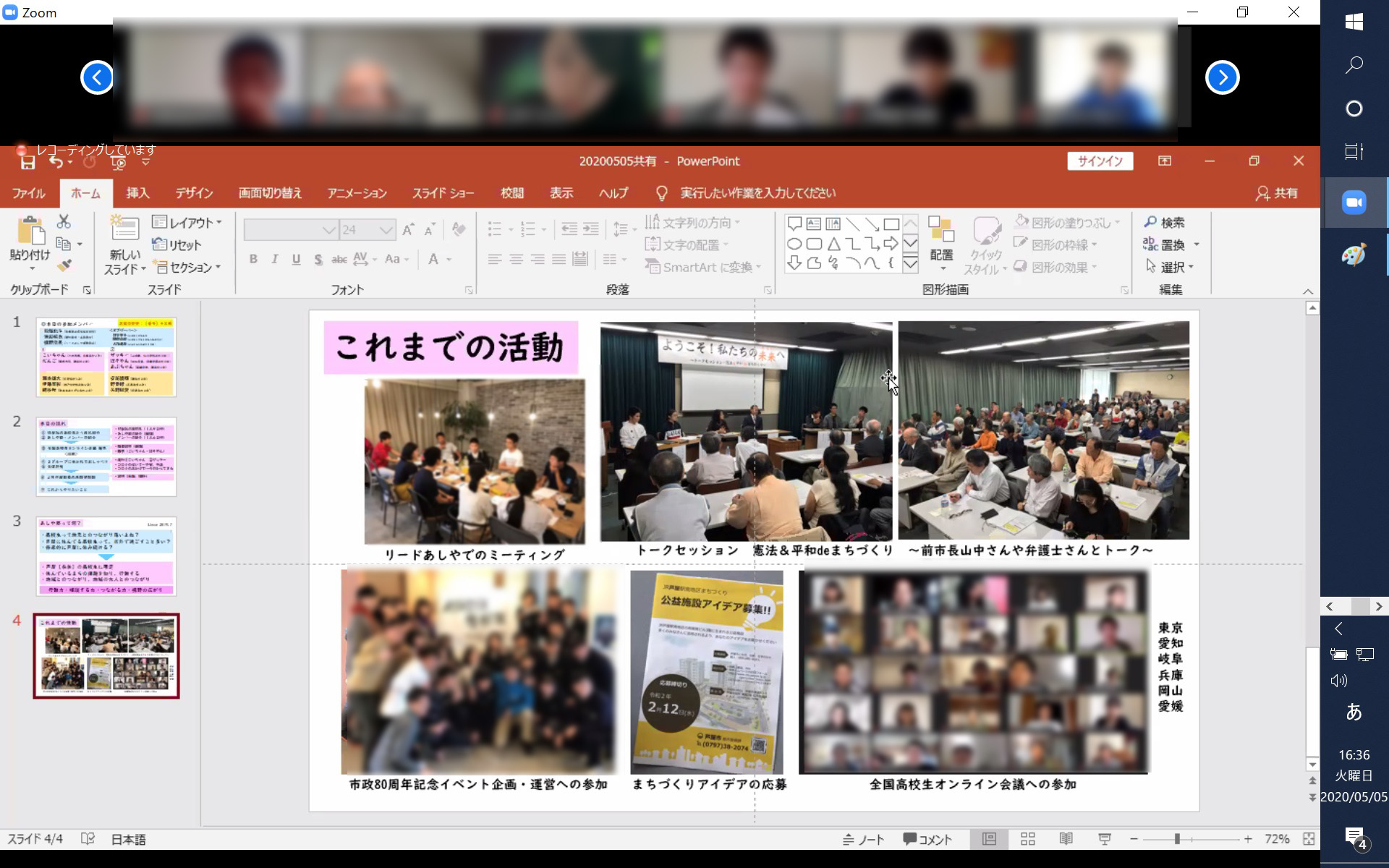
Task: Open Slide Sorter view in status bar
Action: point(1027,839)
